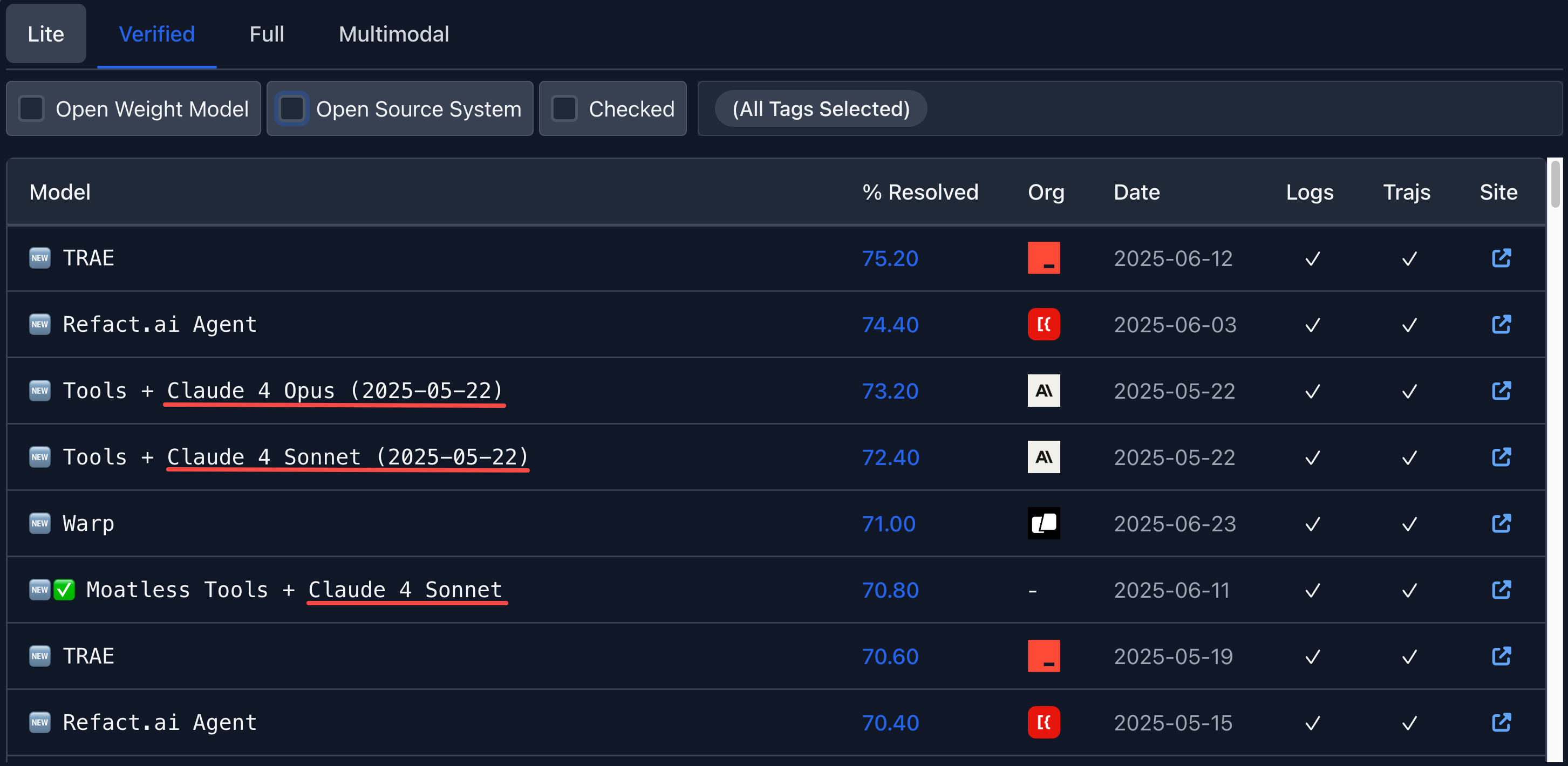
Task: Toggle the Open Source System checkbox
Action: 291,109
